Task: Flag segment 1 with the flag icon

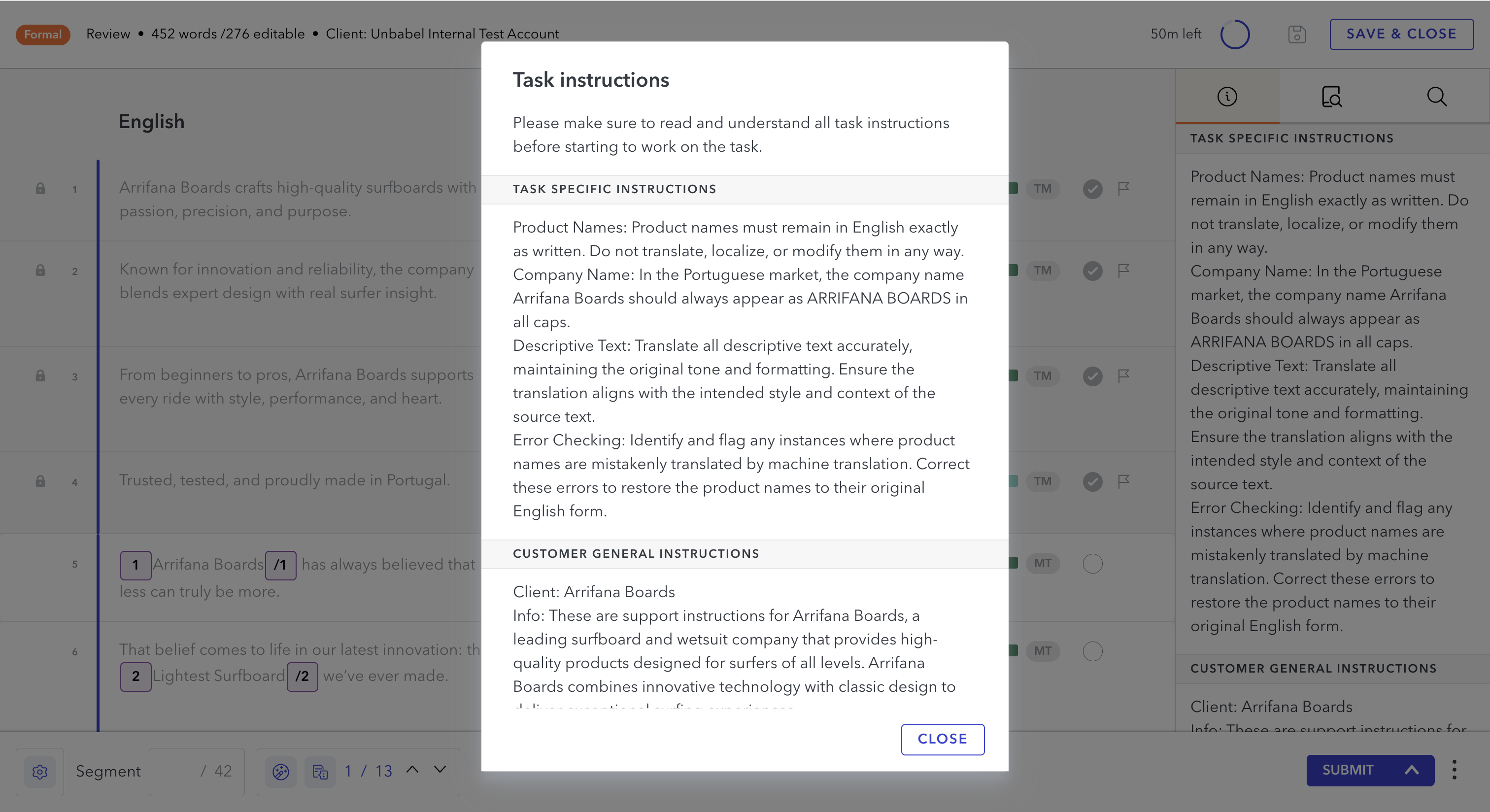Action: (1123, 189)
